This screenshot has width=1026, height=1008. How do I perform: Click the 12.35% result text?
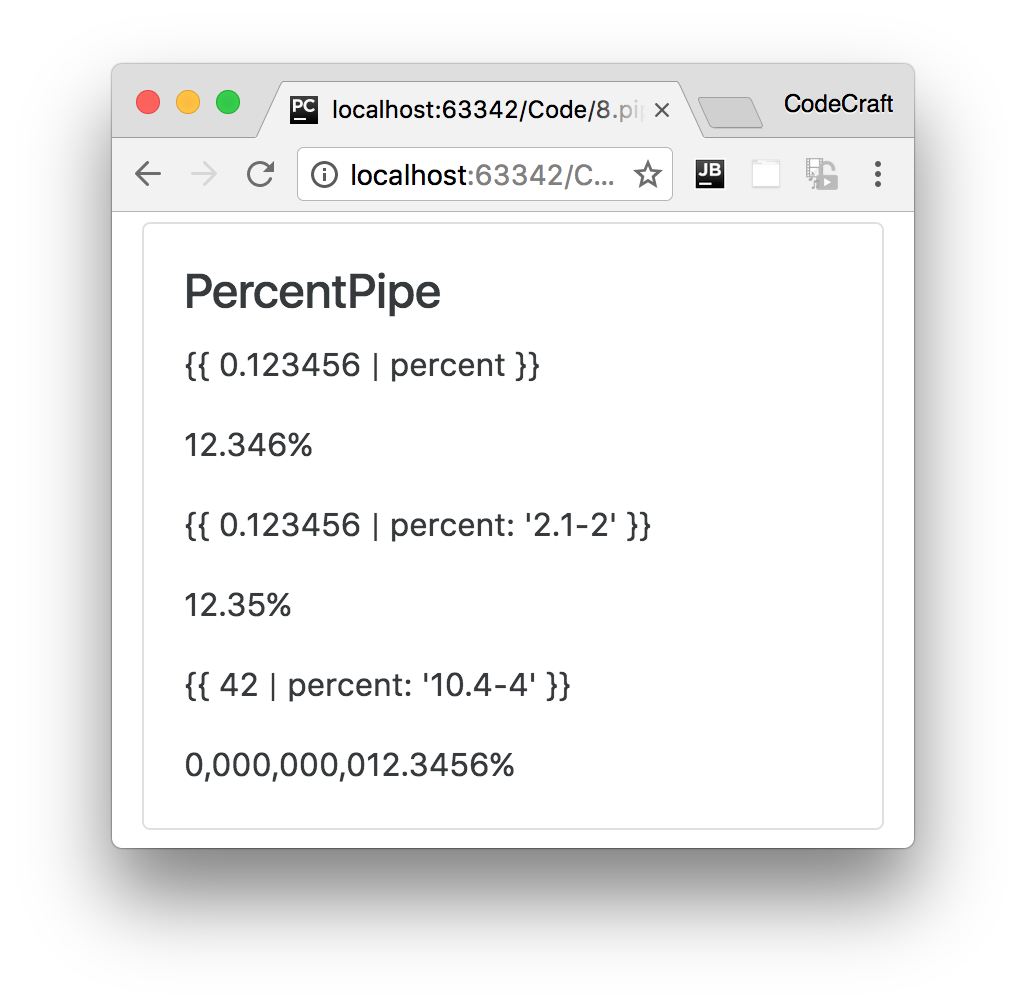[238, 605]
